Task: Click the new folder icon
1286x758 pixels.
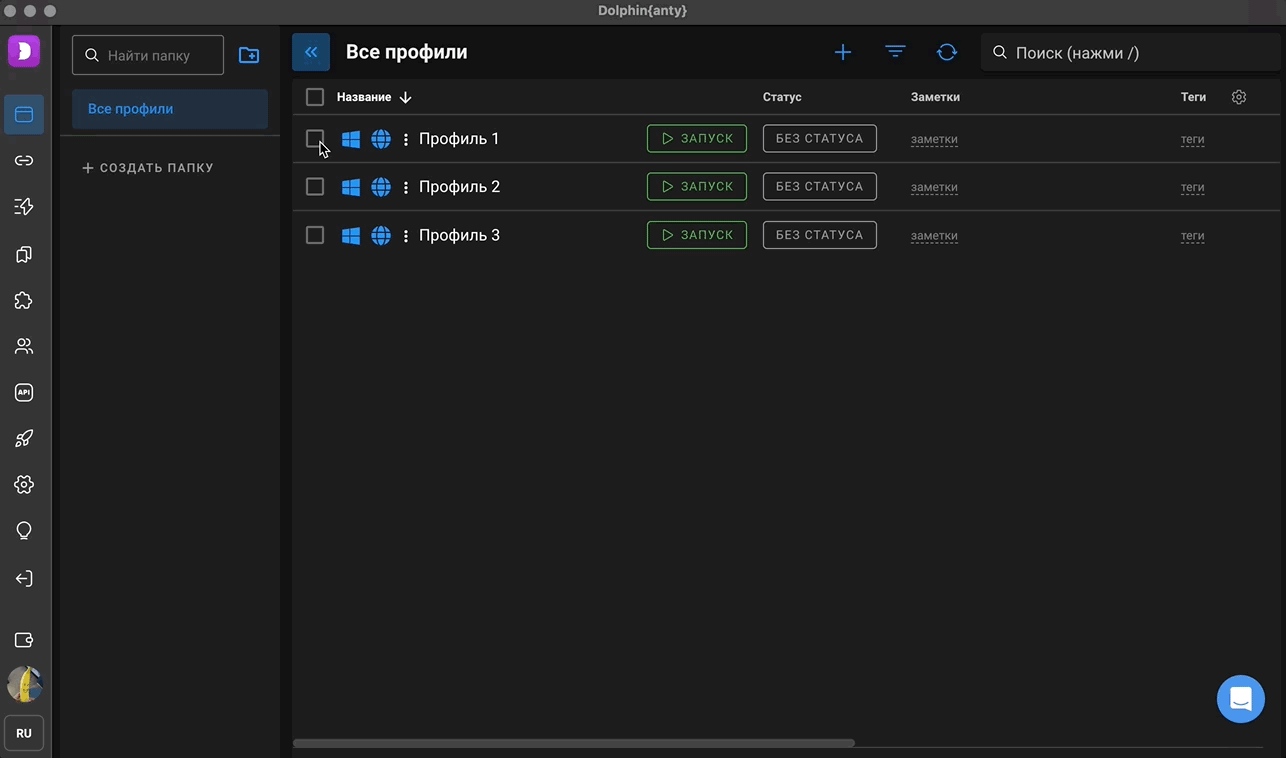Action: tap(249, 56)
